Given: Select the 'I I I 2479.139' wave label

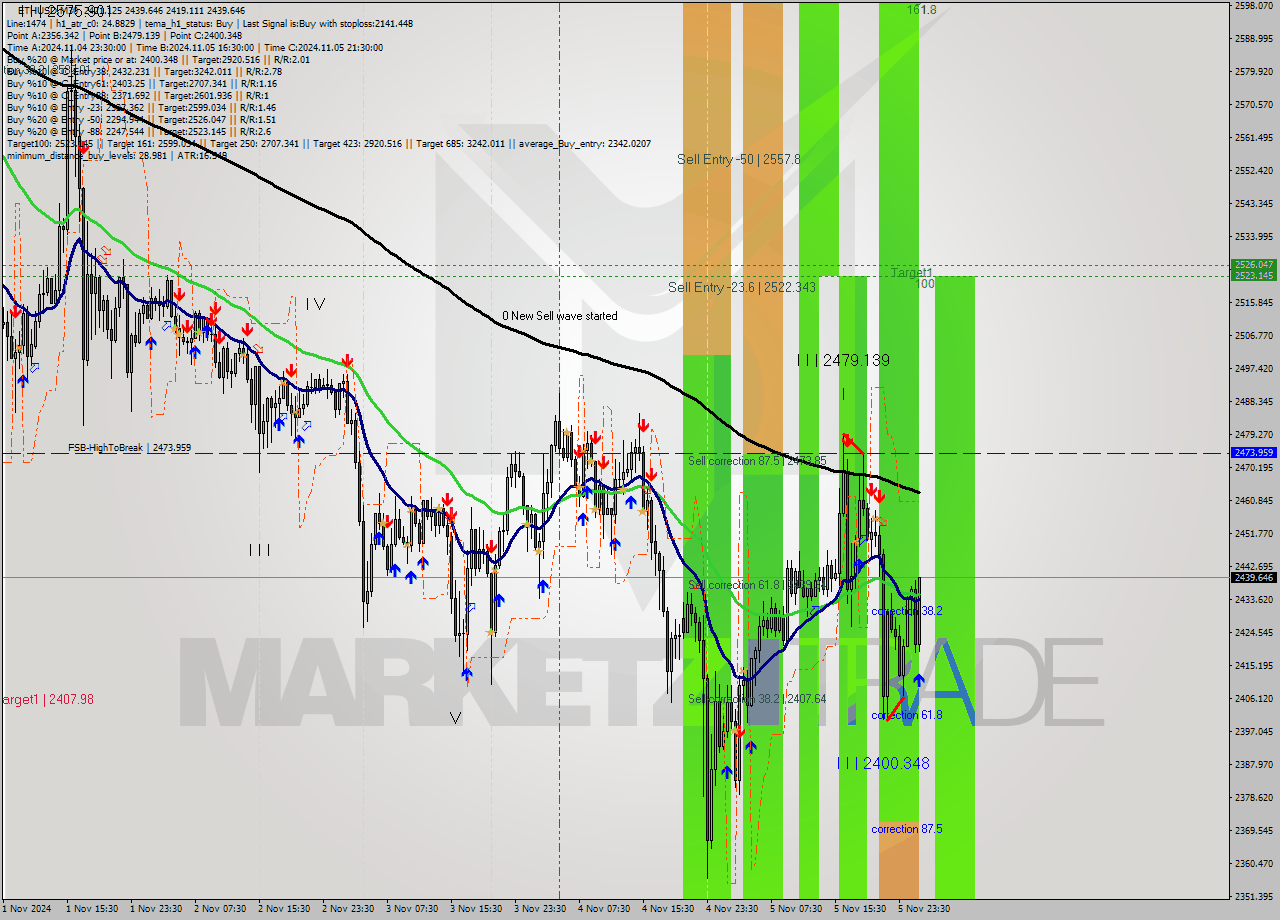Looking at the screenshot, I should (843, 360).
